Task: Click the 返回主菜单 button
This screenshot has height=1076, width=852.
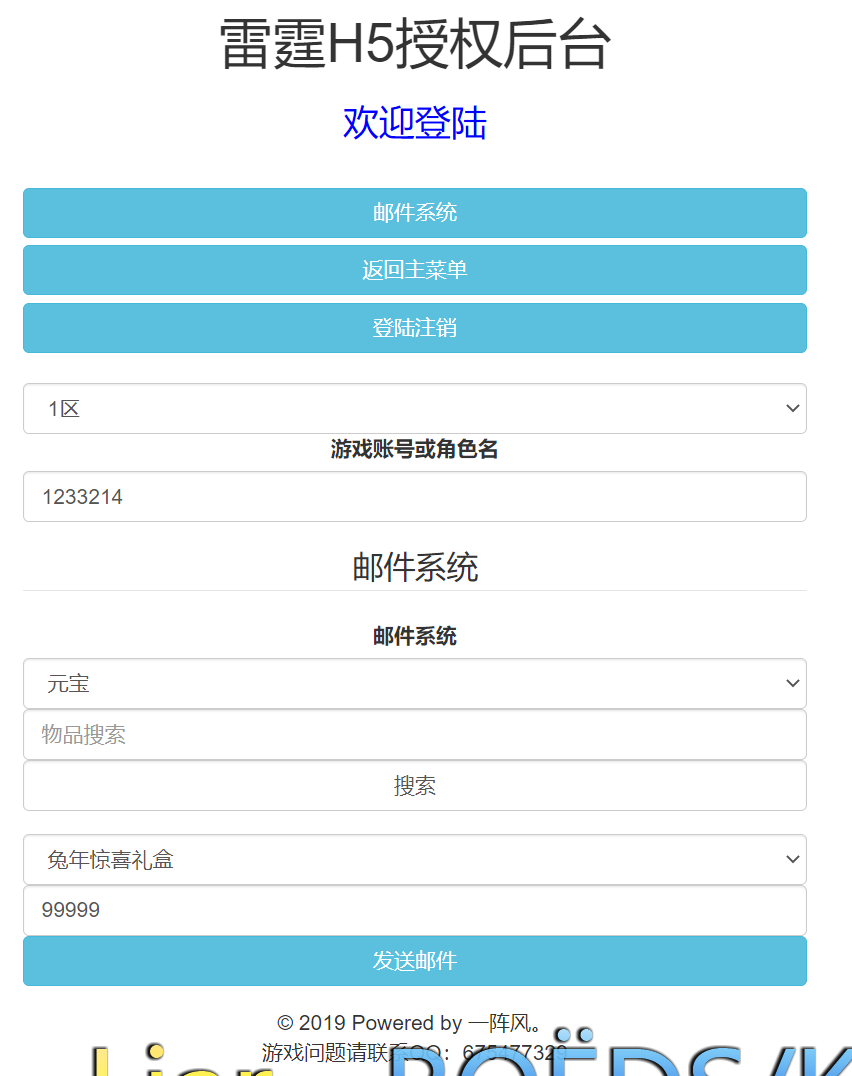Action: click(x=414, y=270)
